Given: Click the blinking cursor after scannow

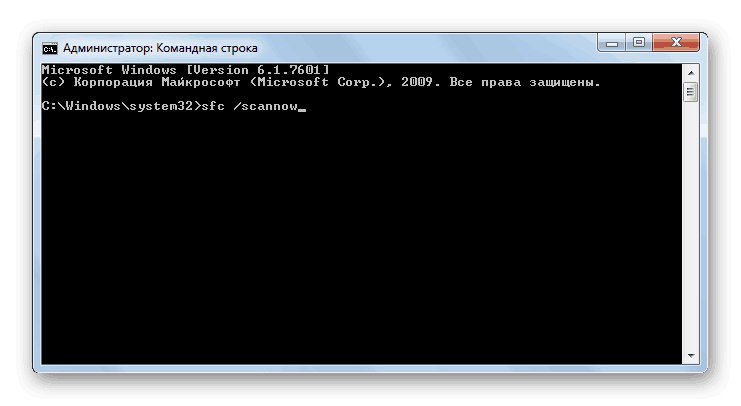Looking at the screenshot, I should [302, 110].
